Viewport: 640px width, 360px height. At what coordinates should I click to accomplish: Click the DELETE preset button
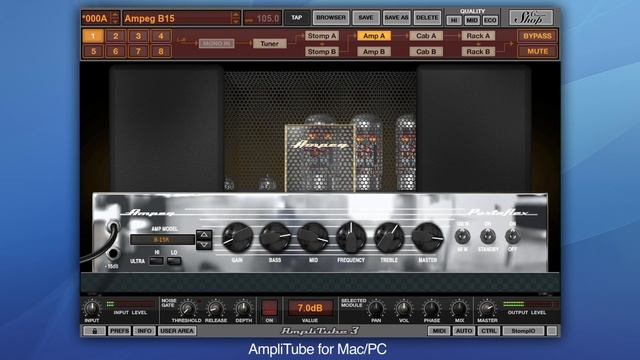(x=427, y=18)
